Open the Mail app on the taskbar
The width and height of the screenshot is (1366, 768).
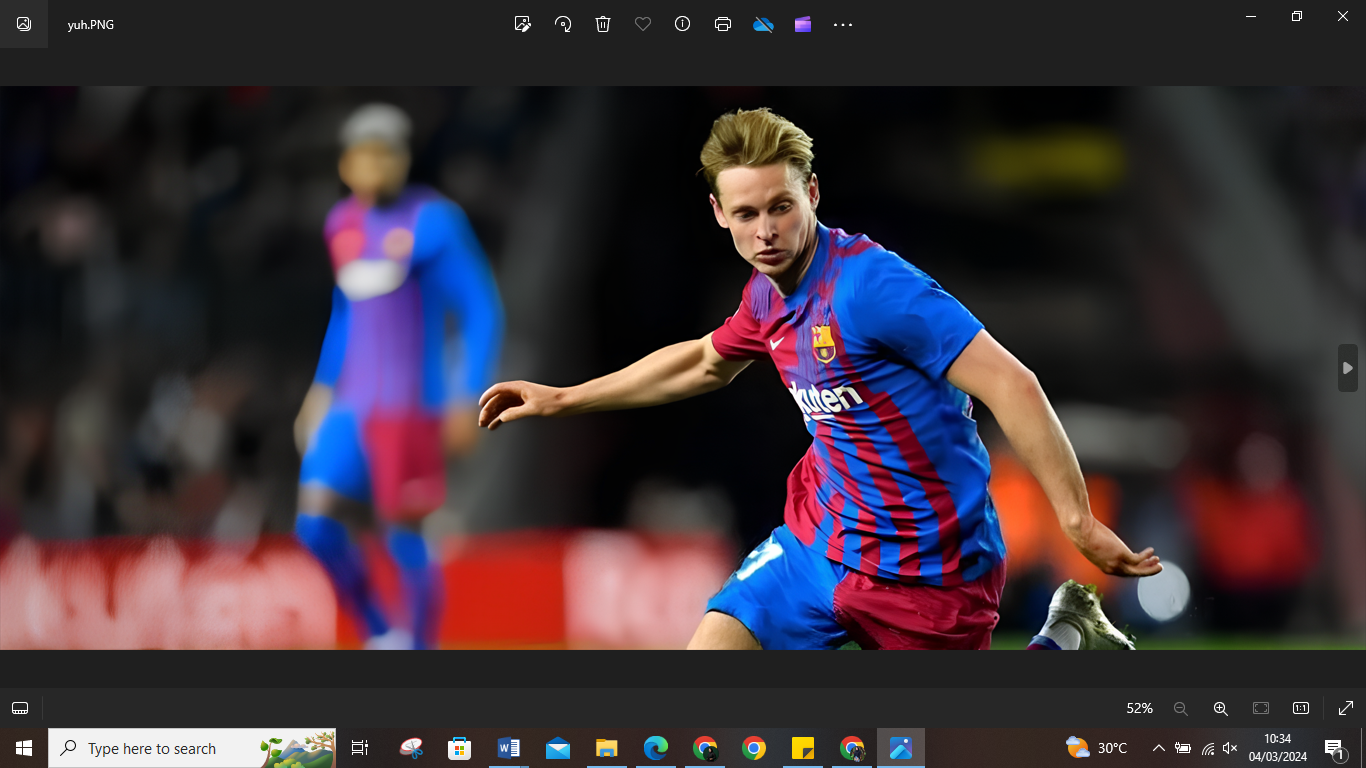point(558,748)
